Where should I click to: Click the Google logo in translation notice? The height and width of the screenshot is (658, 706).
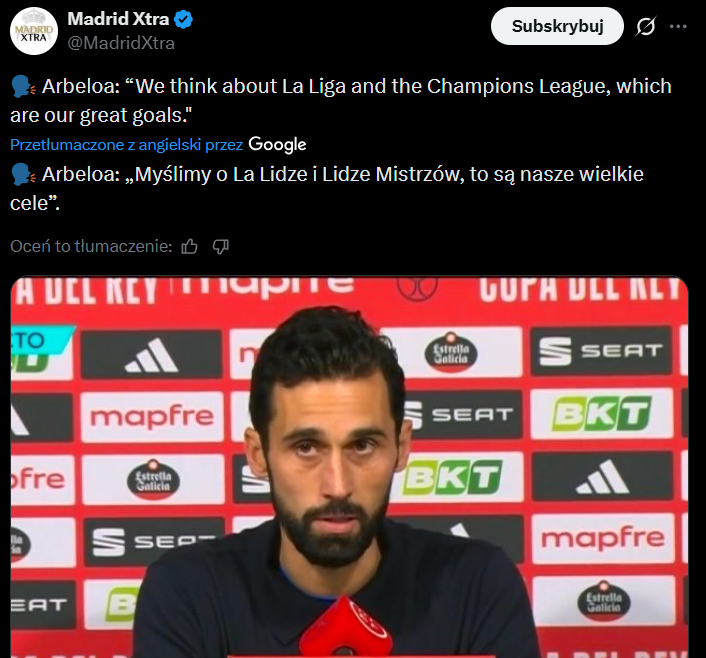pos(277,145)
